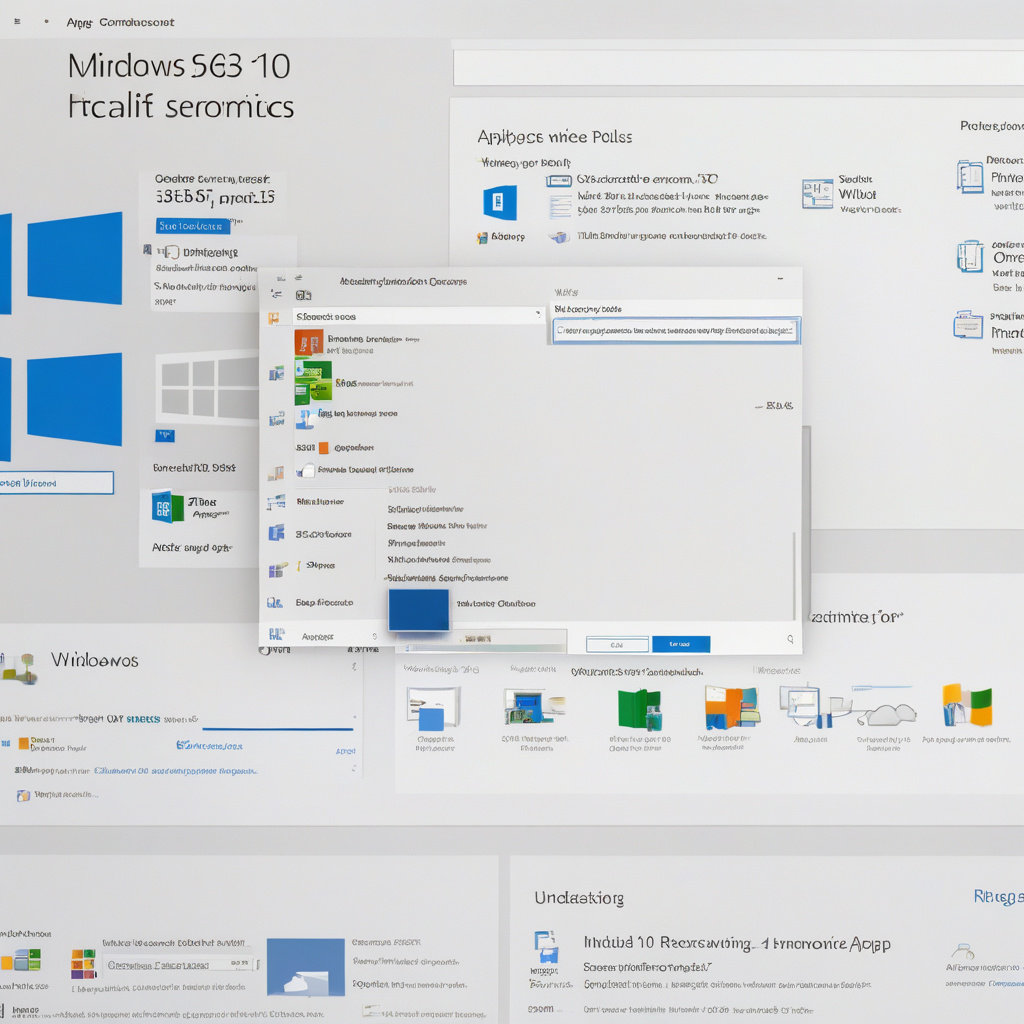
Task: Open the dropdown at the top of the dialog
Action: (x=418, y=316)
